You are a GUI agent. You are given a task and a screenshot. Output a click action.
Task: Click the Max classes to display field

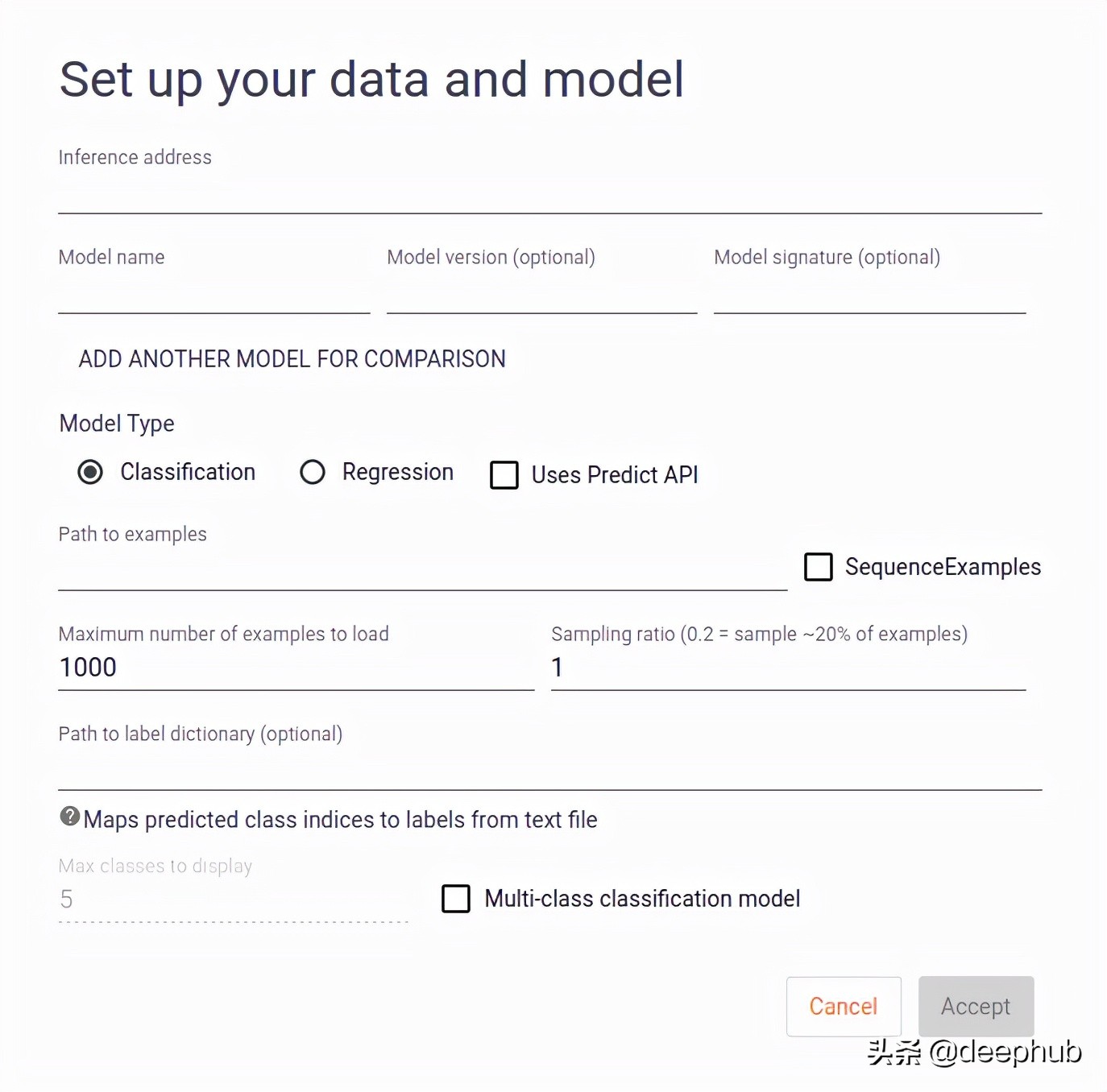tap(233, 900)
